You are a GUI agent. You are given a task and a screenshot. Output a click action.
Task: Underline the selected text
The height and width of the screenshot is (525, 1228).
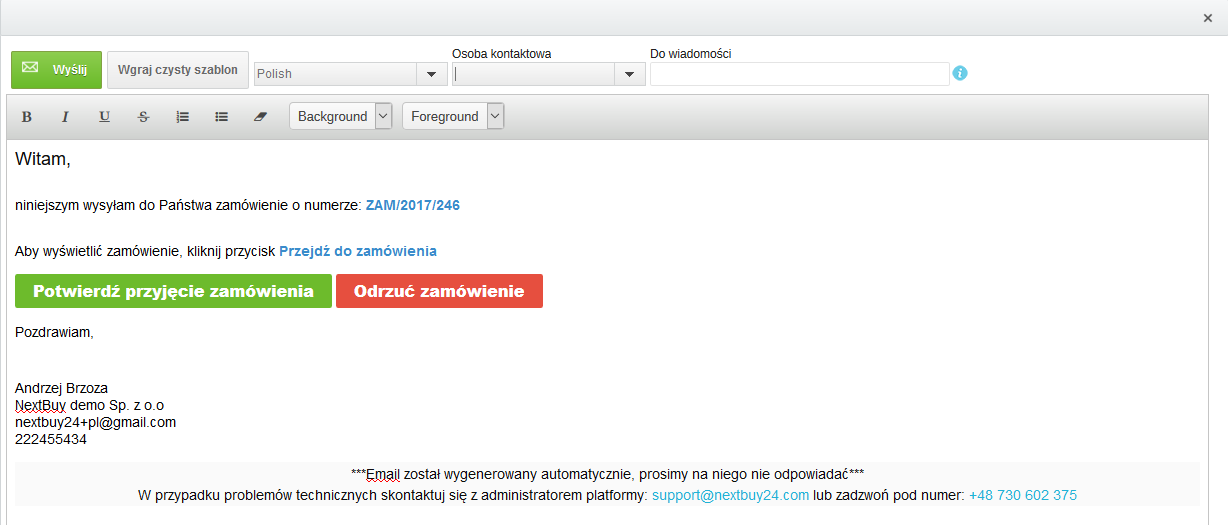point(104,117)
